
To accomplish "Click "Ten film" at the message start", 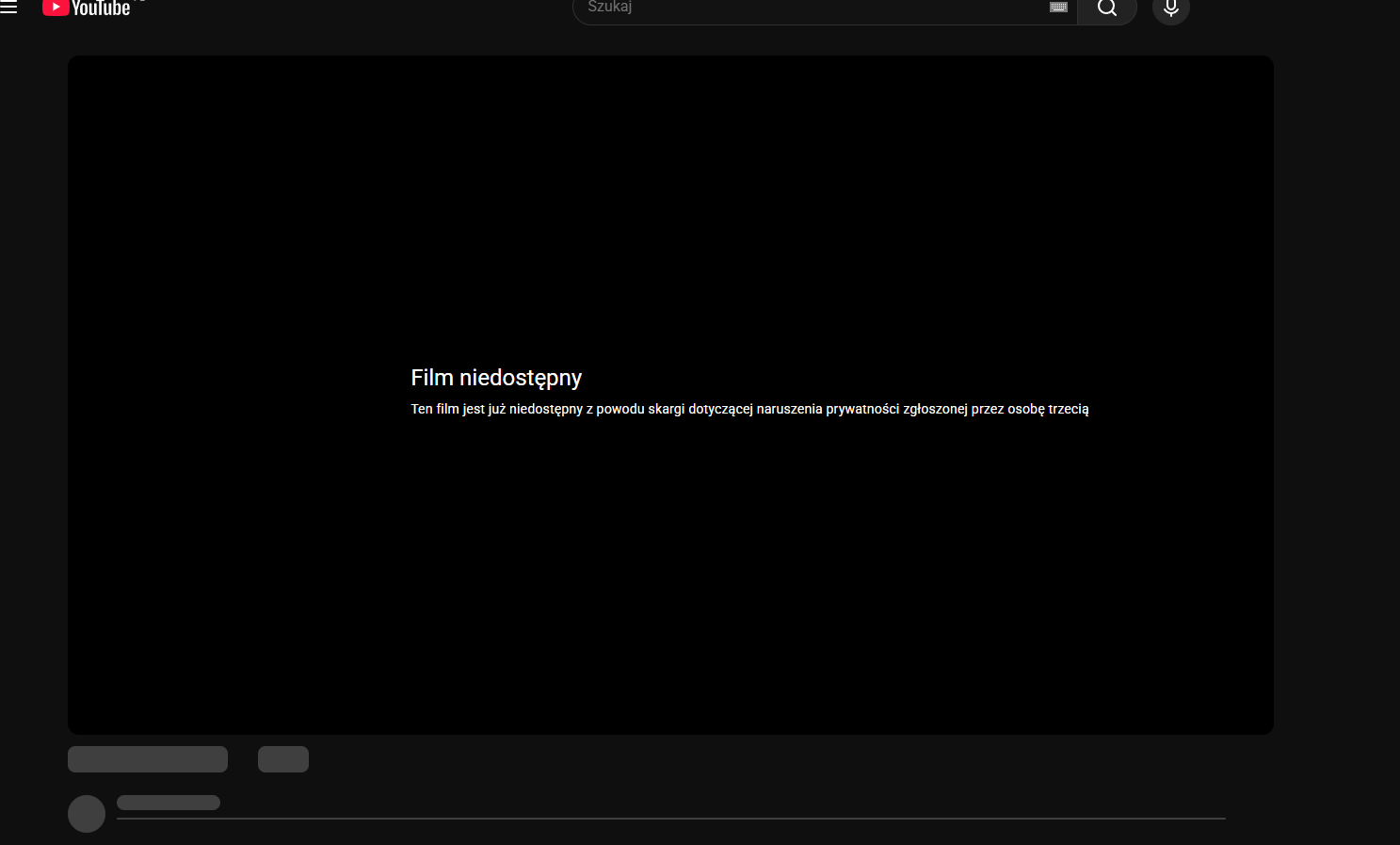I will click(x=434, y=409).
